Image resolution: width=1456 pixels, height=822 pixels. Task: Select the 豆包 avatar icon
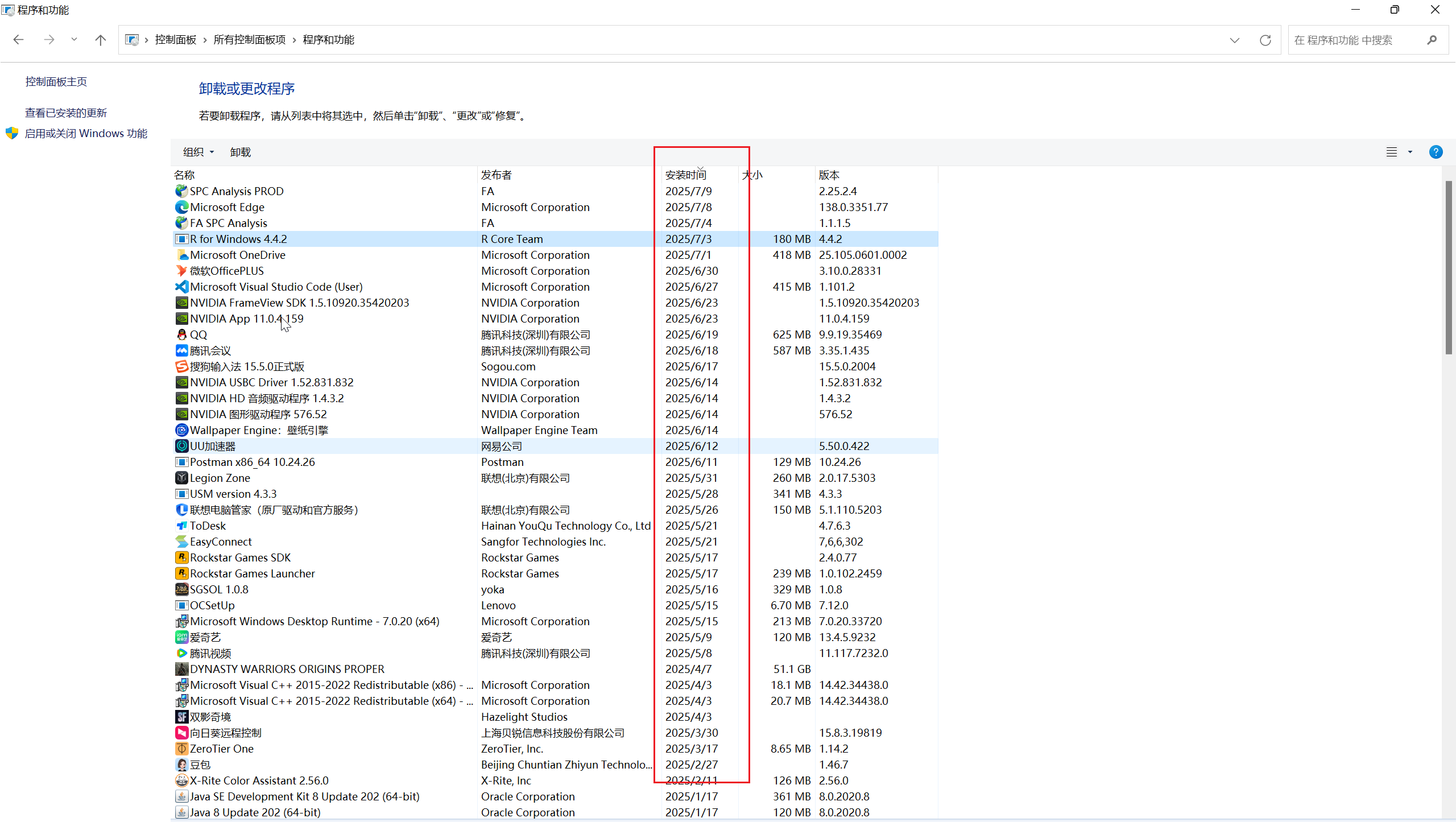(181, 765)
